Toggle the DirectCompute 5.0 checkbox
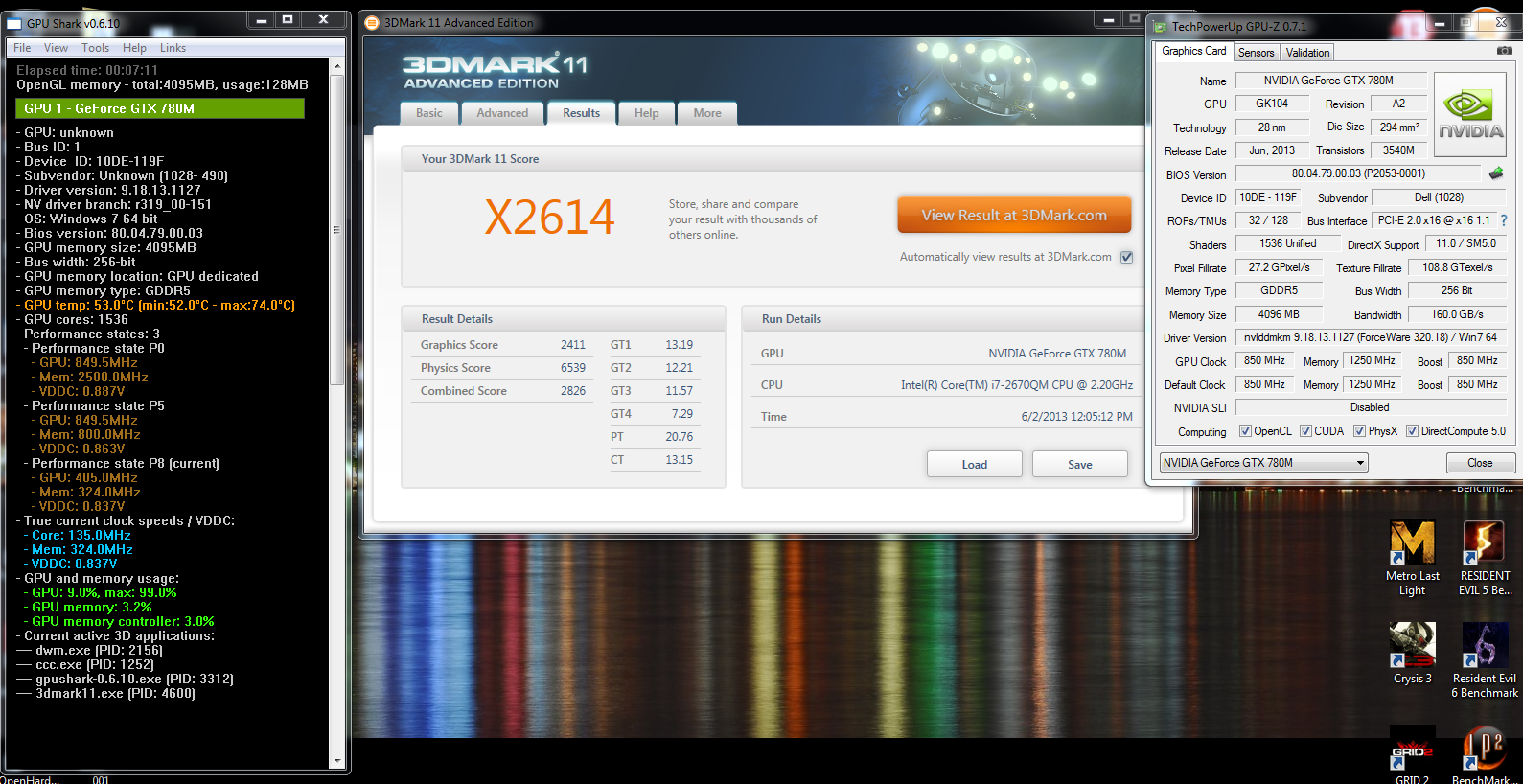Image resolution: width=1523 pixels, height=784 pixels. point(1412,431)
